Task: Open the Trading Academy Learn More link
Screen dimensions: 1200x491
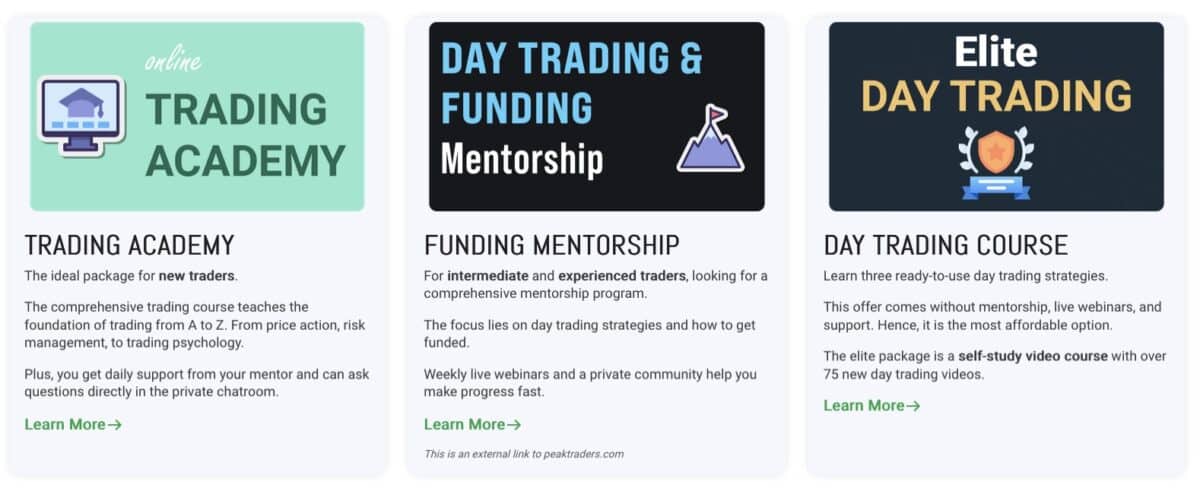Action: 65,425
